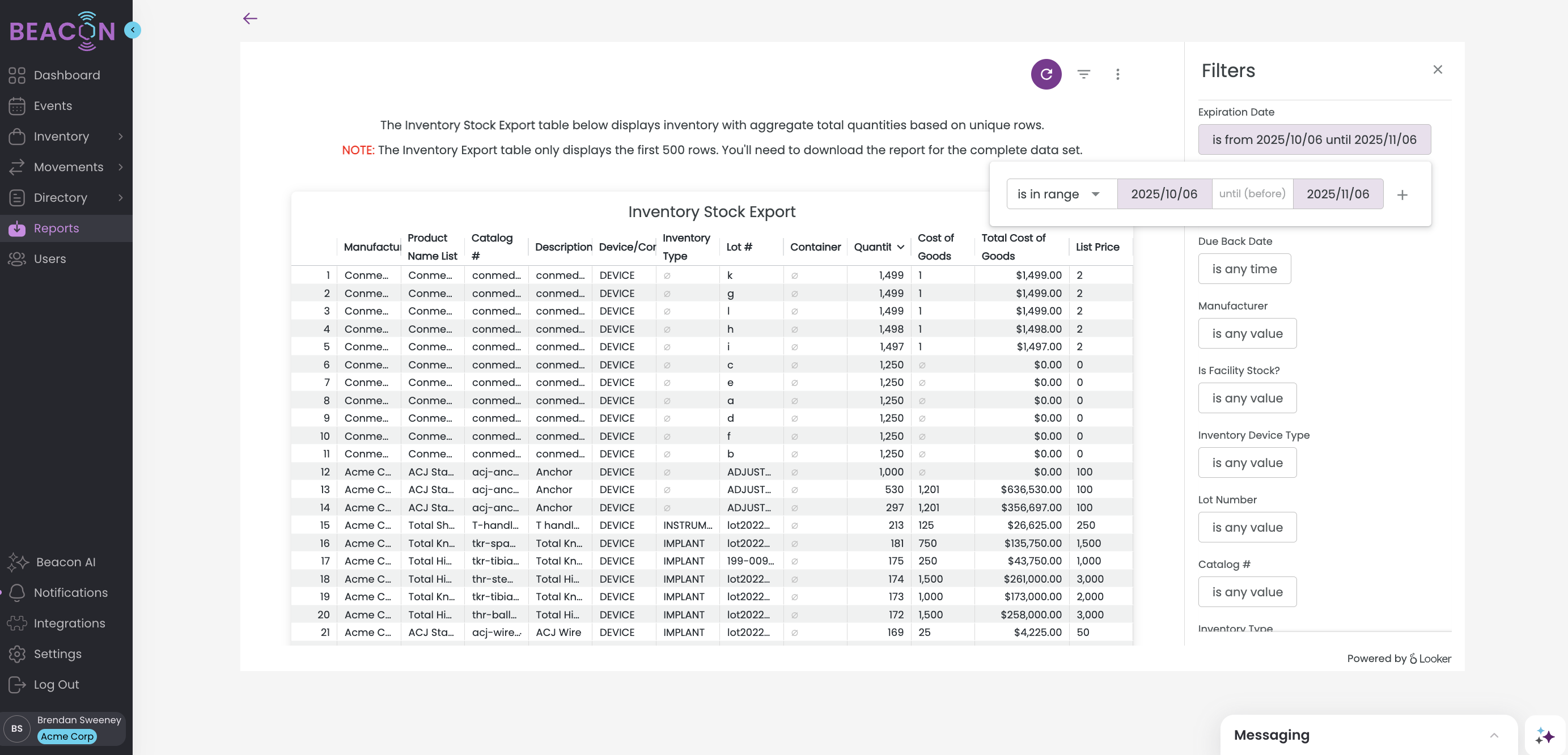Go to Dashboard in sidebar

[66, 75]
